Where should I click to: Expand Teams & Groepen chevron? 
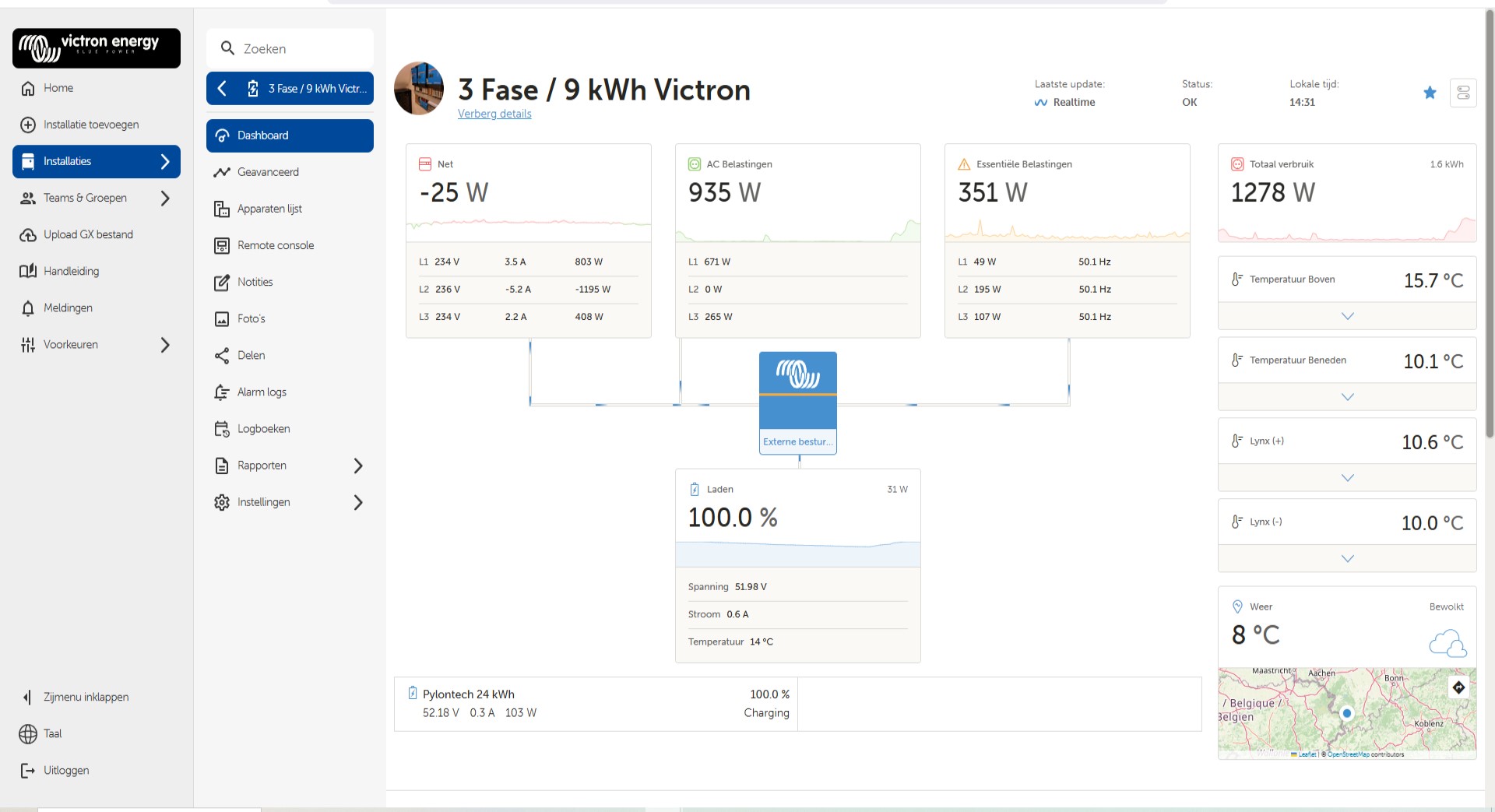pos(164,199)
